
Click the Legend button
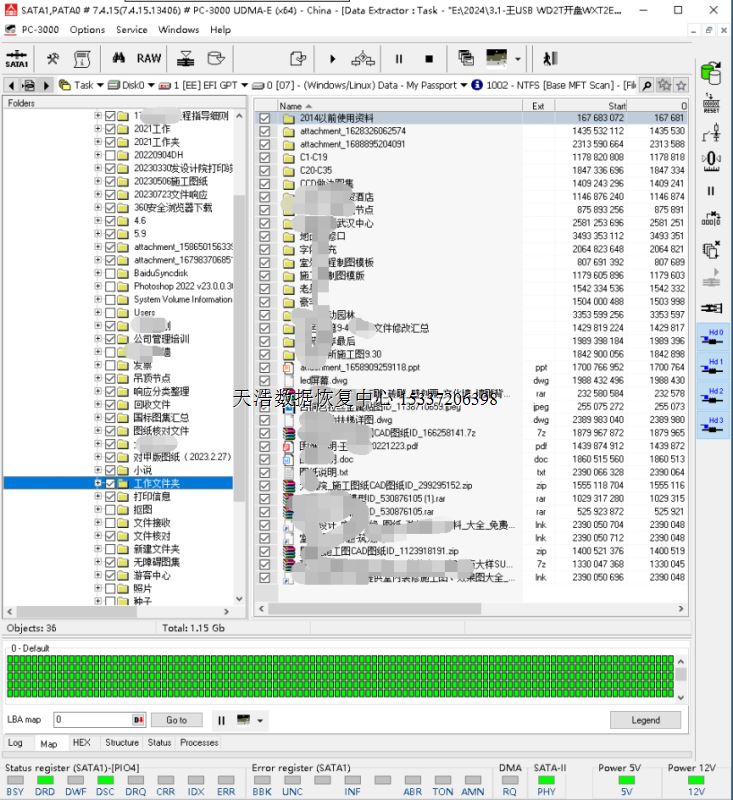coord(645,720)
